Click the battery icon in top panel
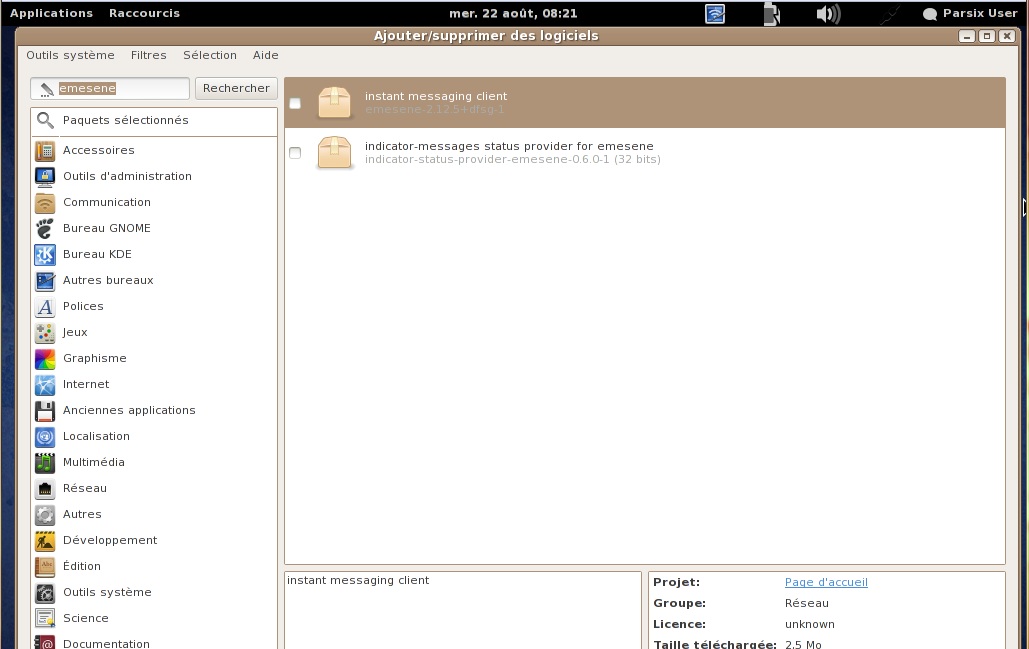The image size is (1029, 649). click(772, 14)
